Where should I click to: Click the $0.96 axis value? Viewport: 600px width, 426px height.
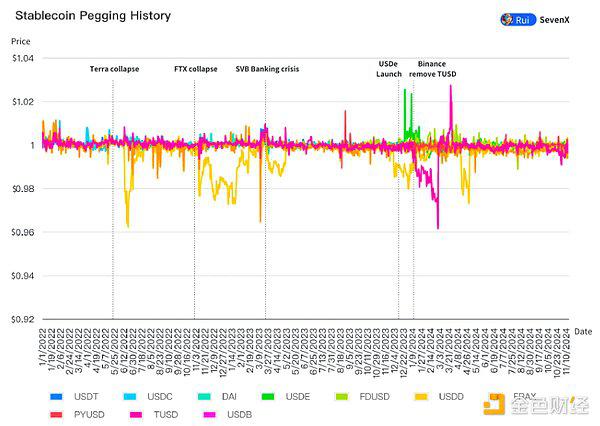(x=23, y=232)
